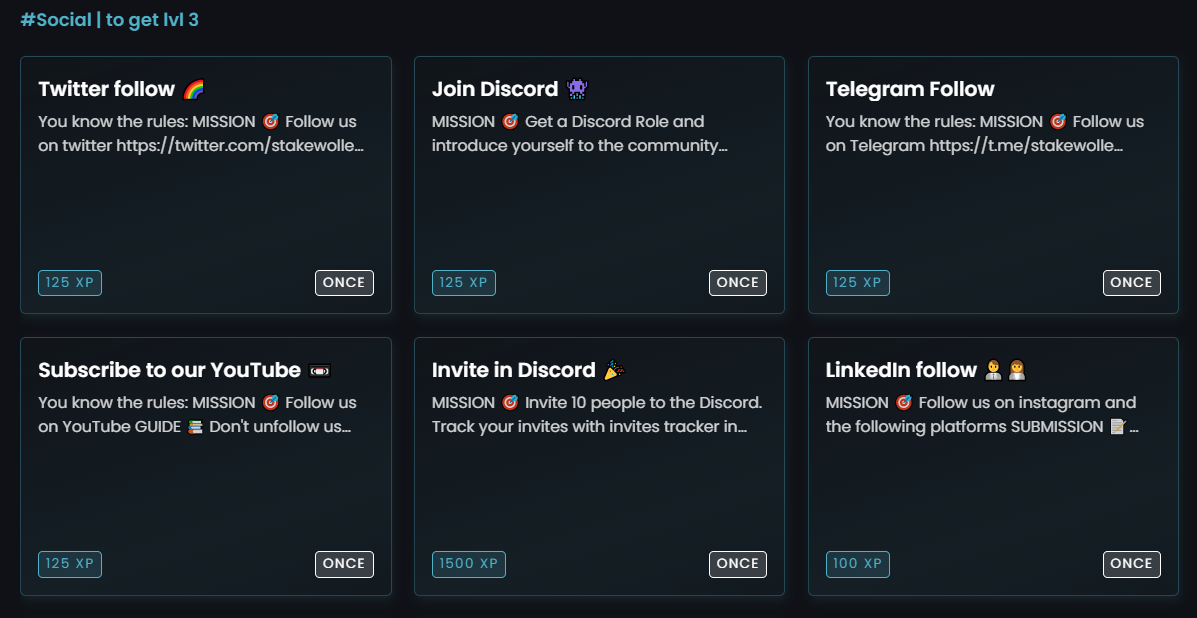Click the books emoji after GUIDE in YouTube card
Screen dimensions: 1197x618
point(195,426)
